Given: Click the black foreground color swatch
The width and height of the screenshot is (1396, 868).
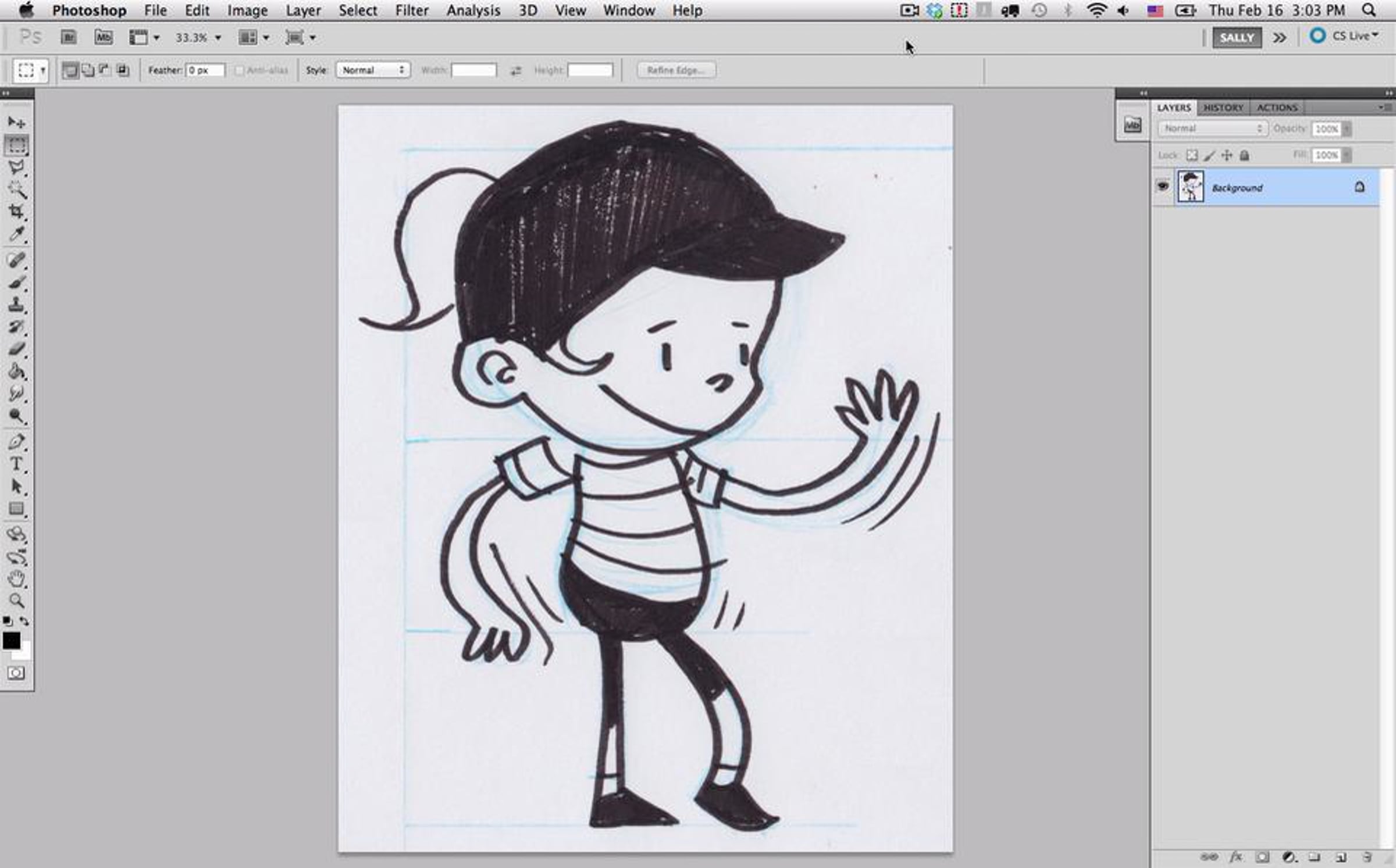Looking at the screenshot, I should 11,641.
